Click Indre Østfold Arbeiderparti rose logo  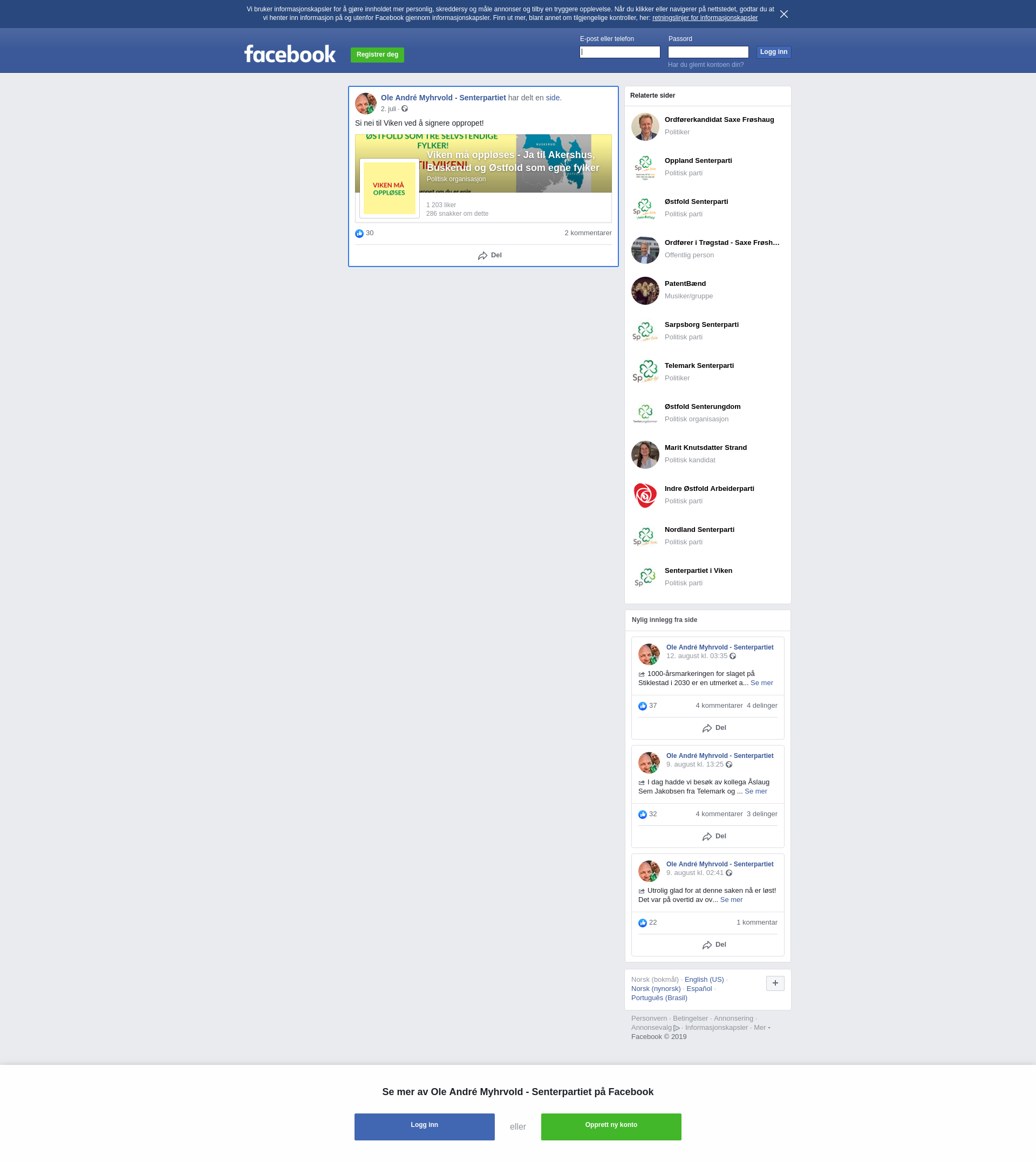coord(645,495)
